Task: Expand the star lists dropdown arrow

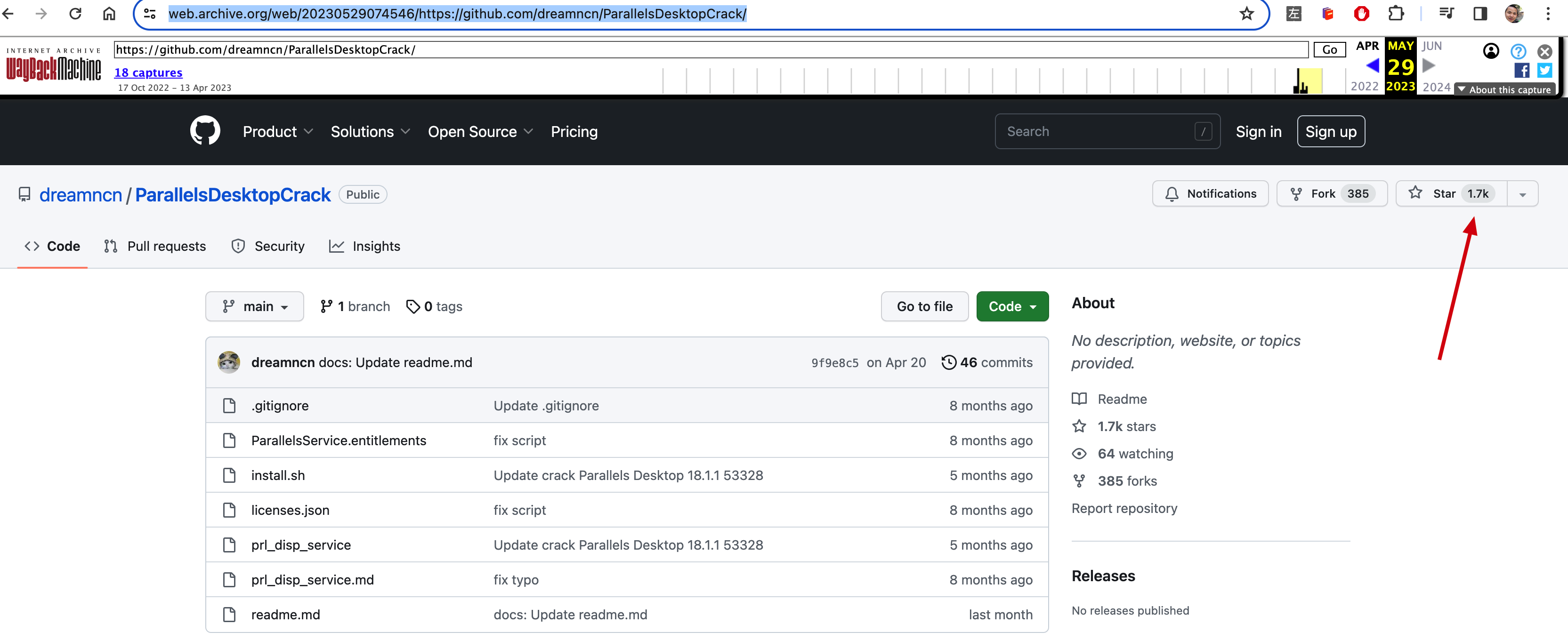Action: point(1522,194)
